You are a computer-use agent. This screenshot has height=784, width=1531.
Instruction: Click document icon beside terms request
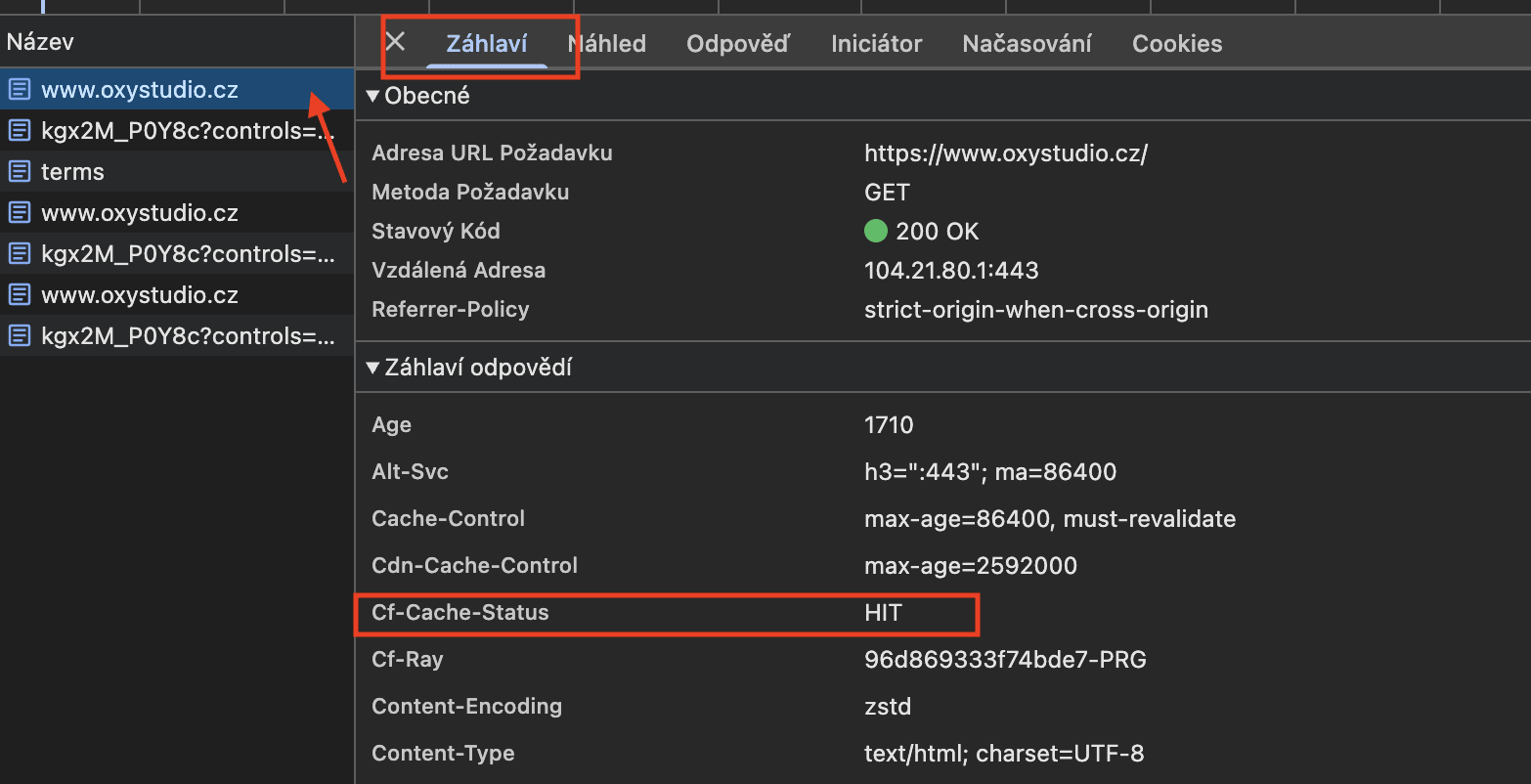coord(19,172)
